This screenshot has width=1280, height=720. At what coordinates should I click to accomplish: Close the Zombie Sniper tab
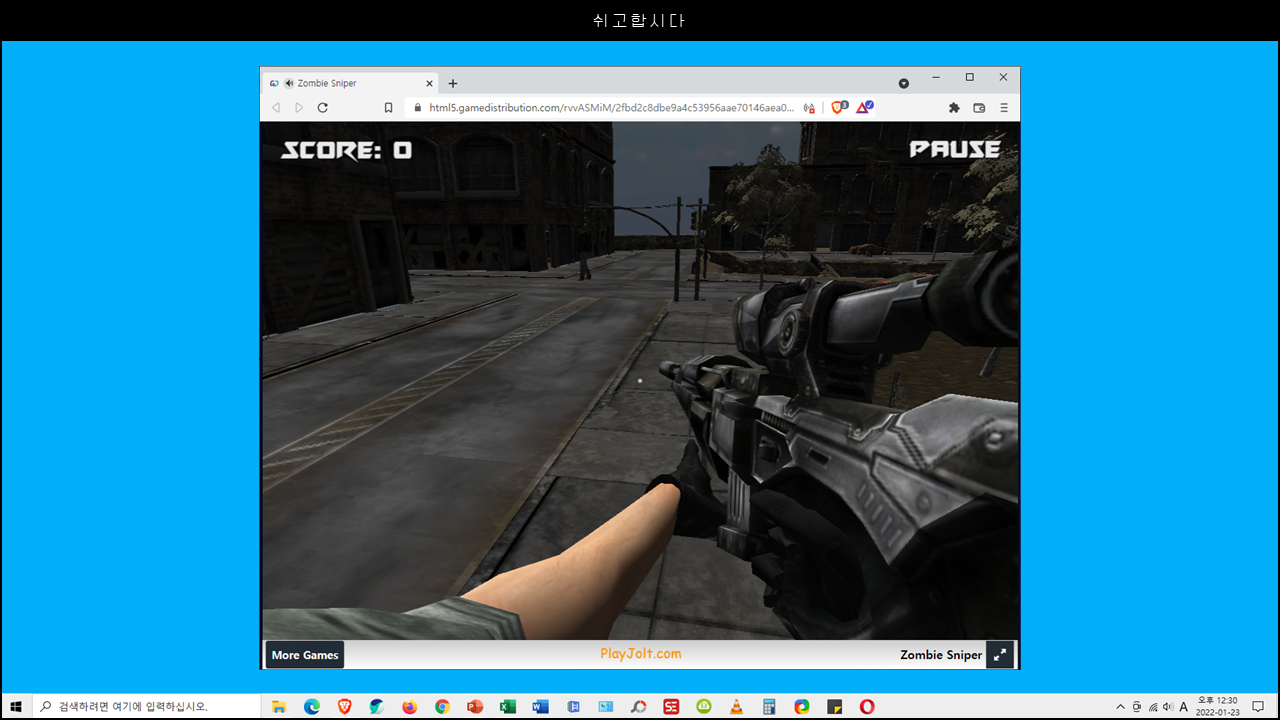(430, 84)
